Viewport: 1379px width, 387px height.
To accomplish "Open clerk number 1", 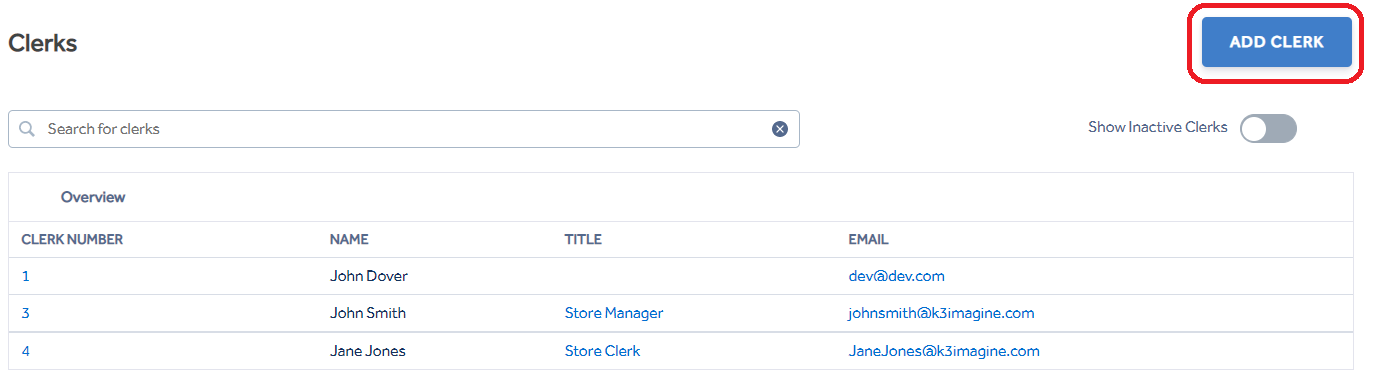I will (26, 276).
